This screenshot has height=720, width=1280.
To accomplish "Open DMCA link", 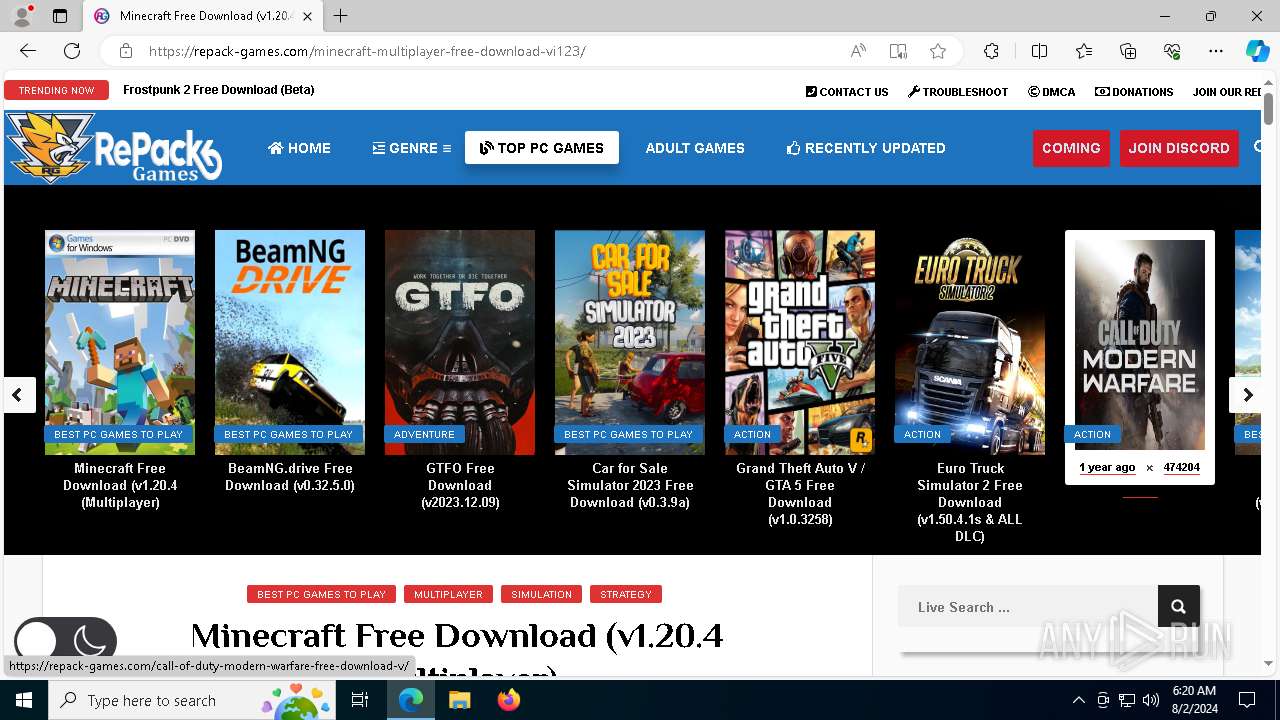I will click(1051, 91).
